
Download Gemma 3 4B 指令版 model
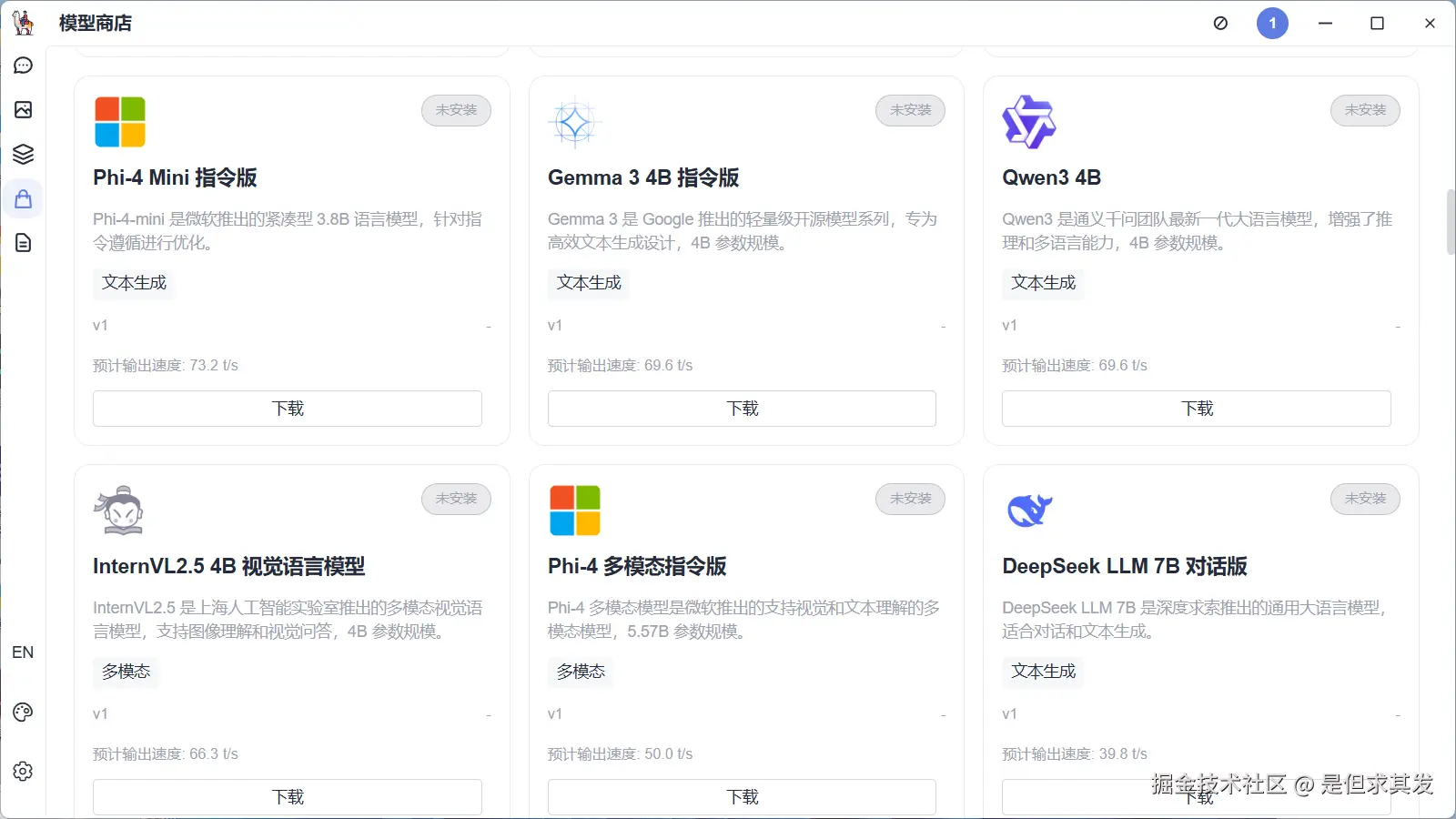(742, 409)
